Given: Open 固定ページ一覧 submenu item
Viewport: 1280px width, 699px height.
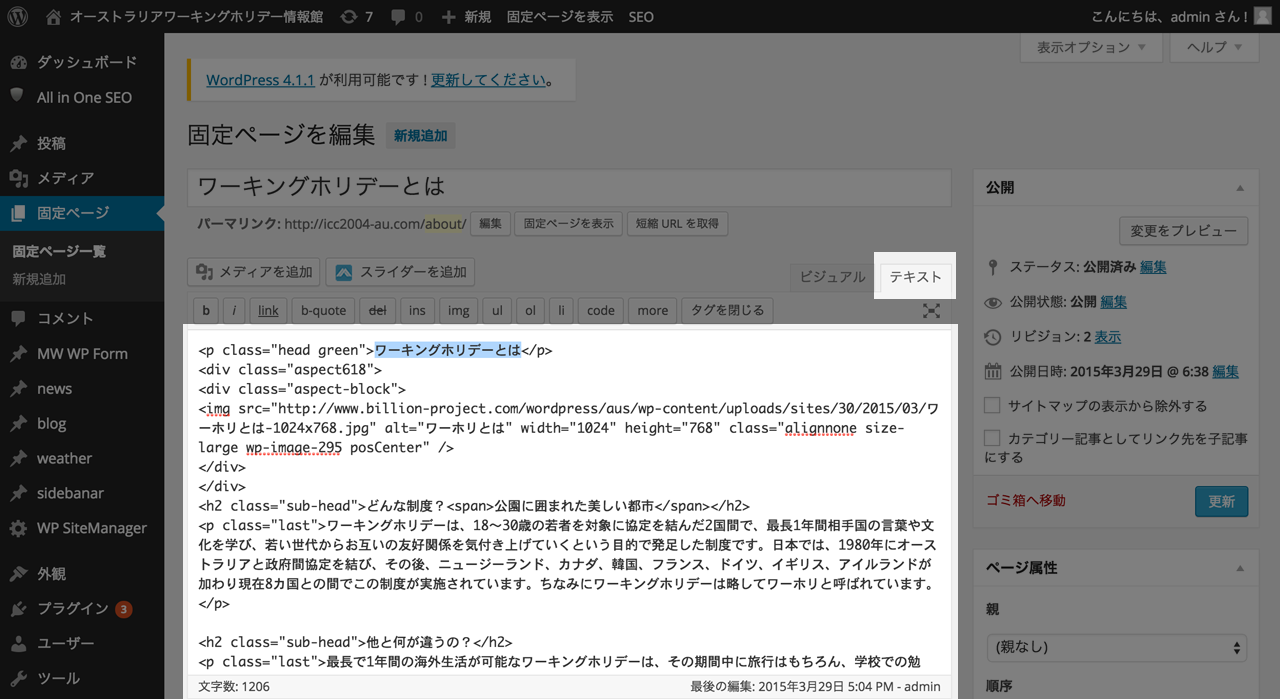Looking at the screenshot, I should click(59, 251).
